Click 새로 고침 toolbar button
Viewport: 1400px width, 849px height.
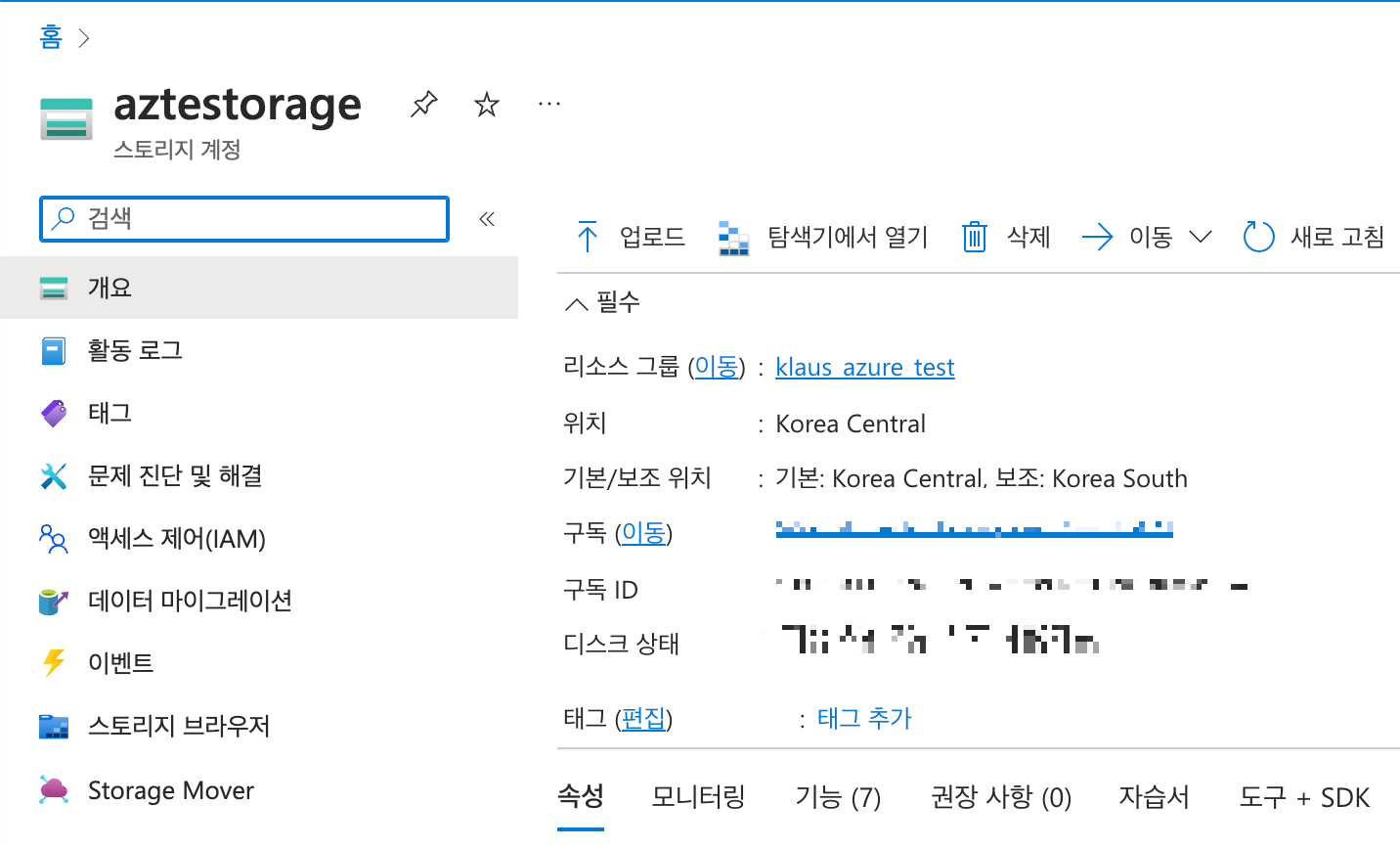point(1337,237)
